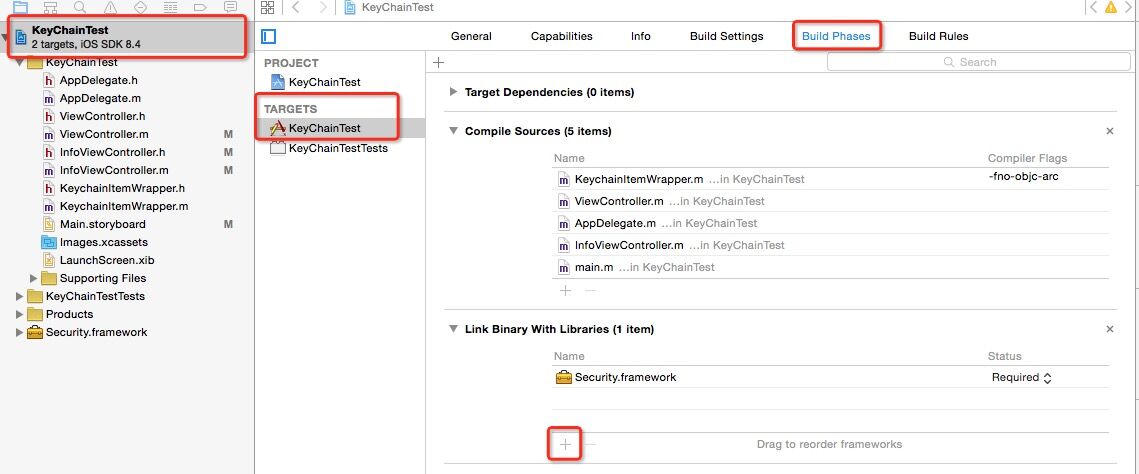Open the Test navigator diamond icon

click(141, 7)
